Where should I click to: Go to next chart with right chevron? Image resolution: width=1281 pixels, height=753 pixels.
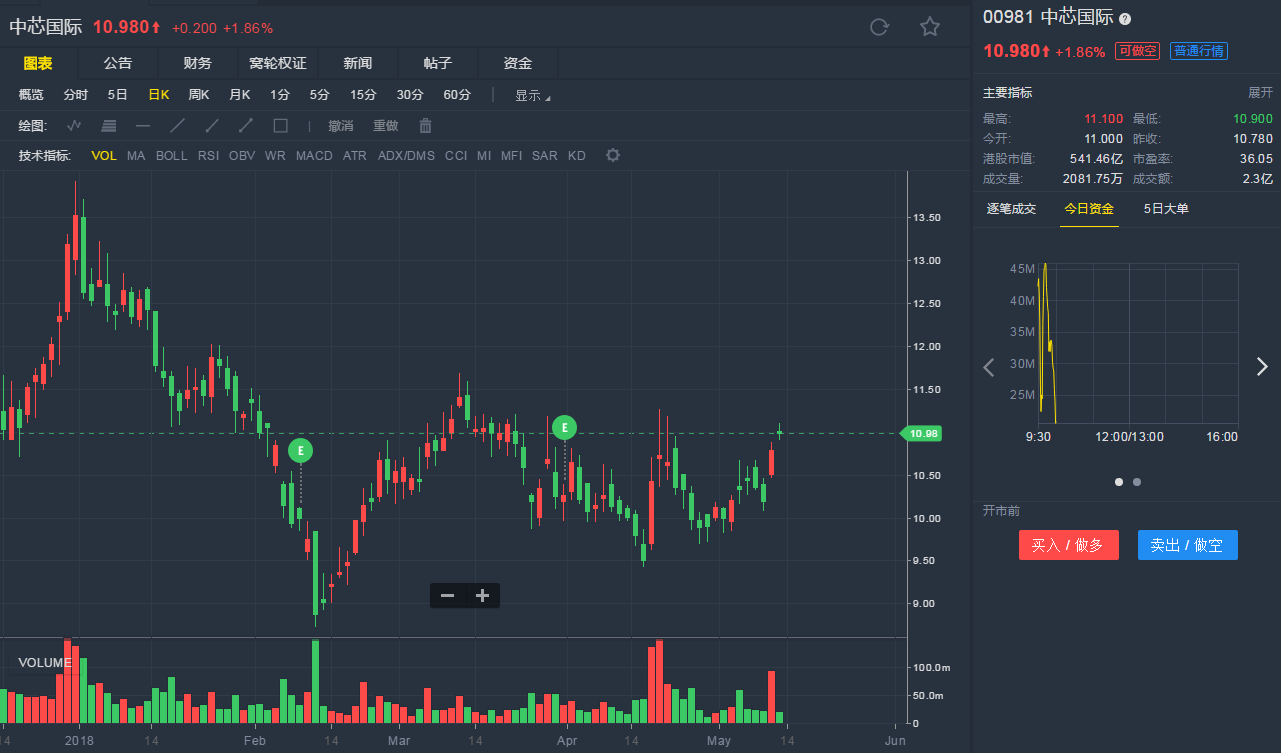click(x=1262, y=367)
